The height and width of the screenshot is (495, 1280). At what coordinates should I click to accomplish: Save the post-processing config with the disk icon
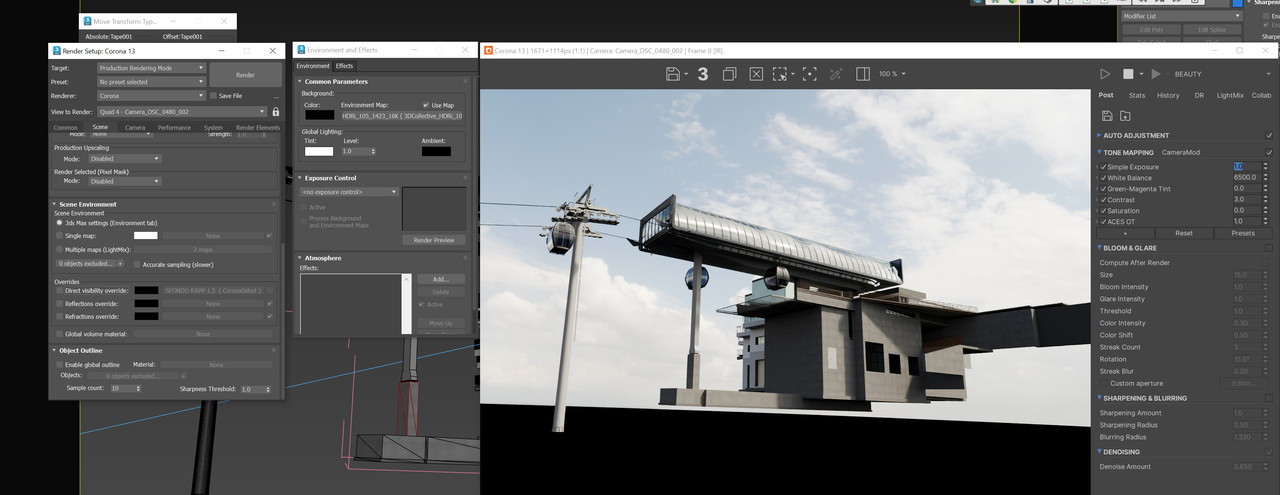click(1106, 116)
